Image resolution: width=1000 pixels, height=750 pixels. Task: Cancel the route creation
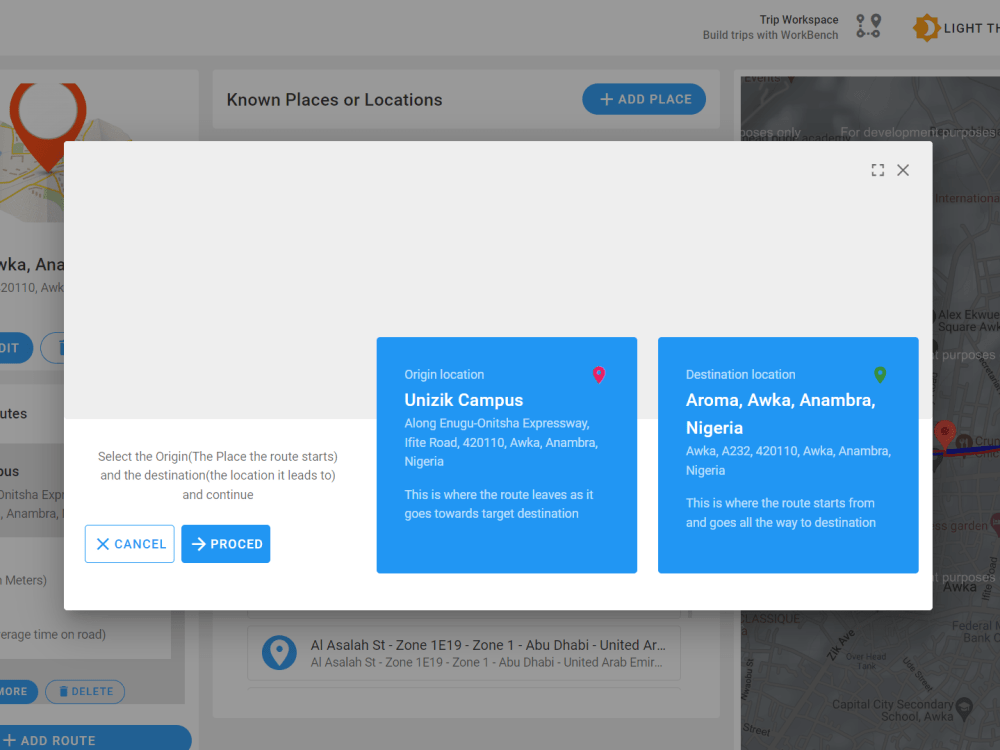click(129, 544)
